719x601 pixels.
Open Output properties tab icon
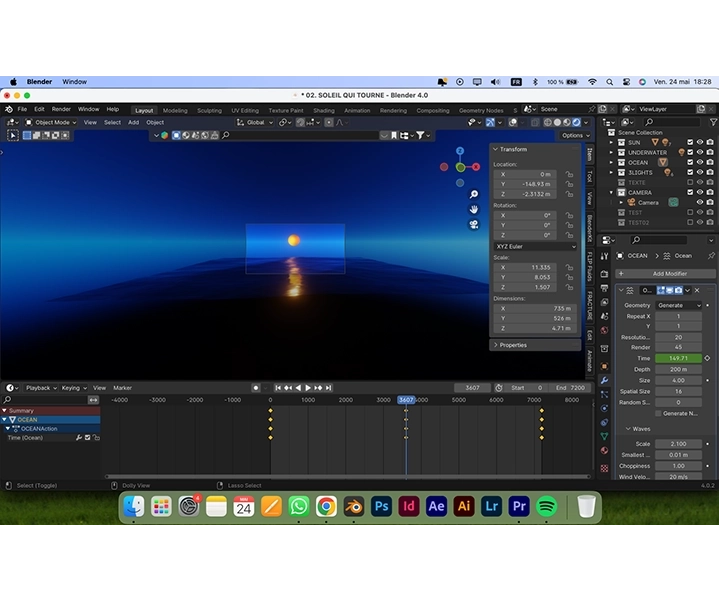(x=604, y=288)
